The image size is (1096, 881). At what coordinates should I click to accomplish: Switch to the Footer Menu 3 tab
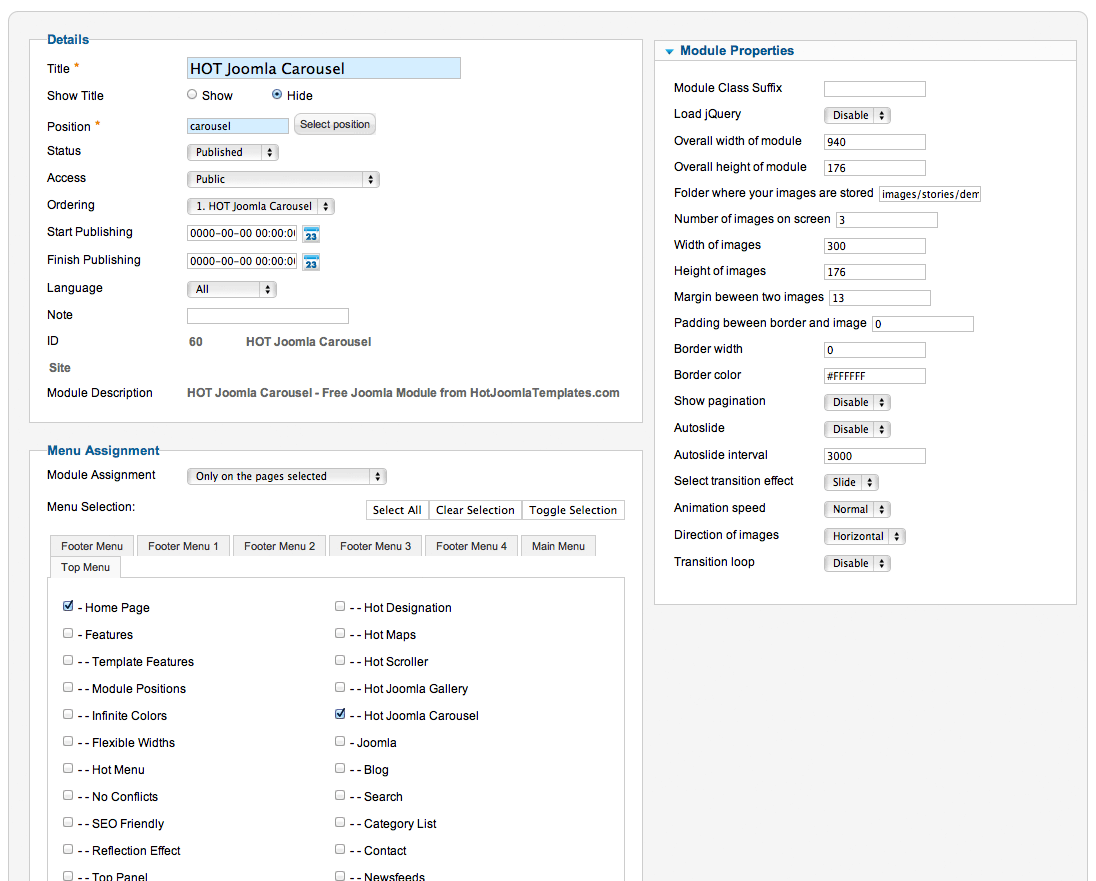pyautogui.click(x=375, y=546)
